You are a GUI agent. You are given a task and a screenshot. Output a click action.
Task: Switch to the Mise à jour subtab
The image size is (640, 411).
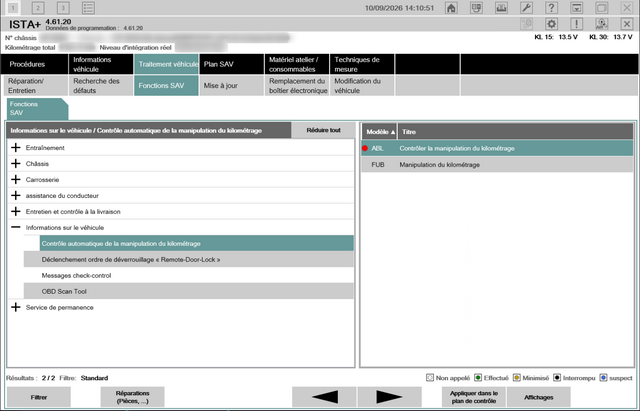(x=231, y=86)
